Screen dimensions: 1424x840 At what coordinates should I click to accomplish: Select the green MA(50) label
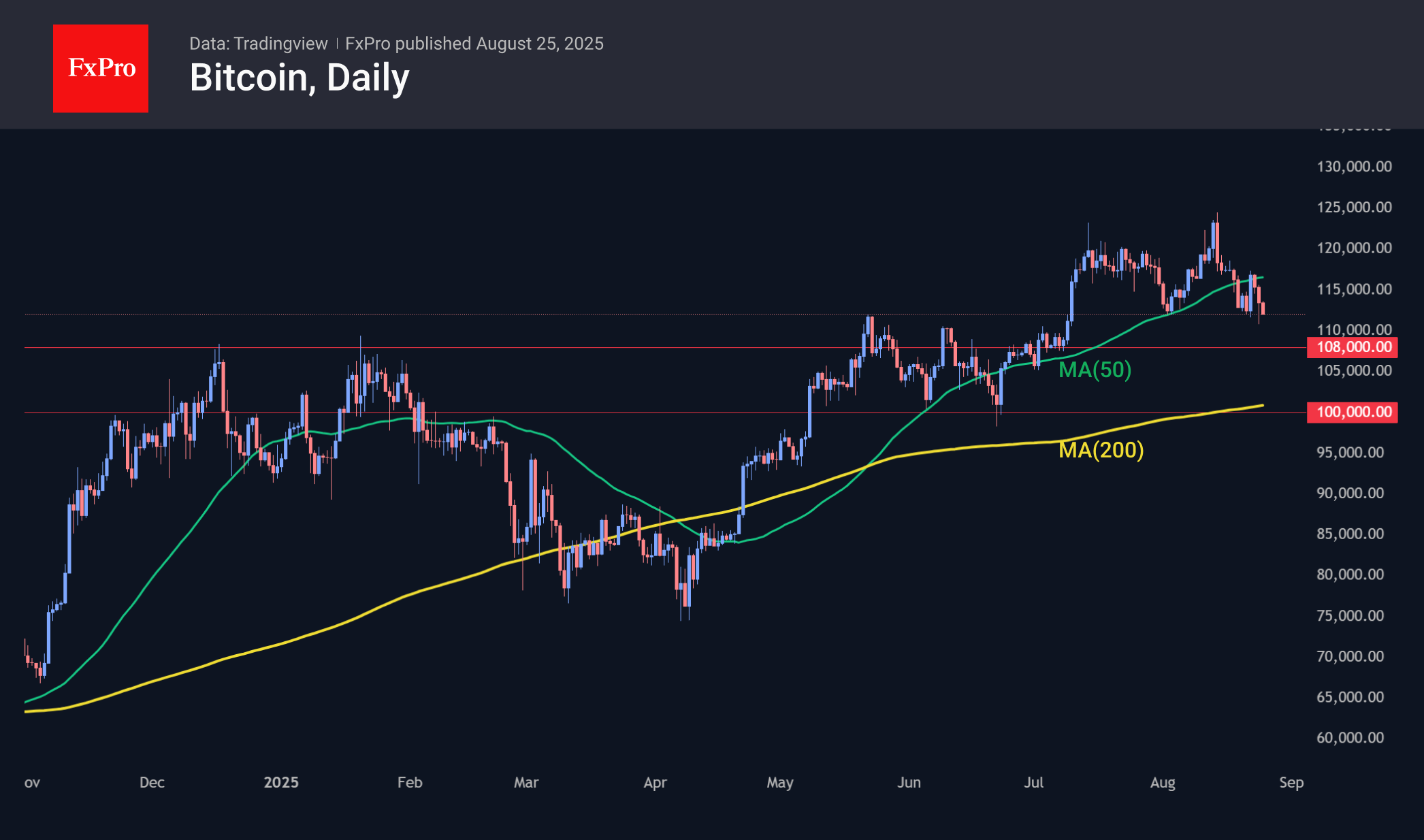pyautogui.click(x=1095, y=370)
